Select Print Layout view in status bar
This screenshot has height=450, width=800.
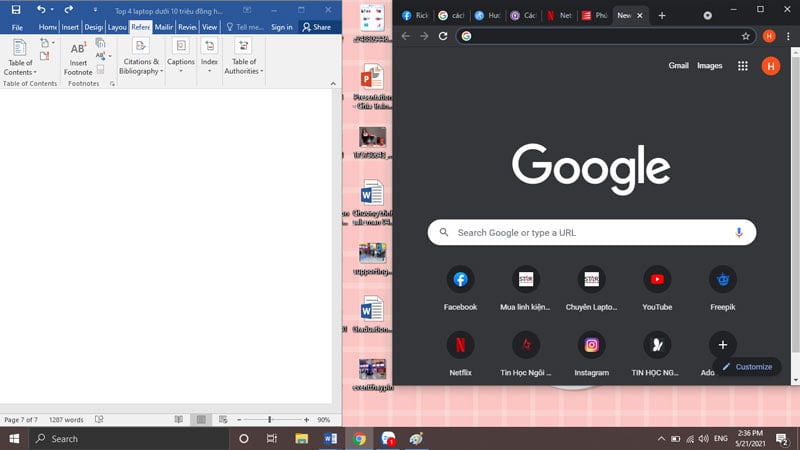point(201,419)
